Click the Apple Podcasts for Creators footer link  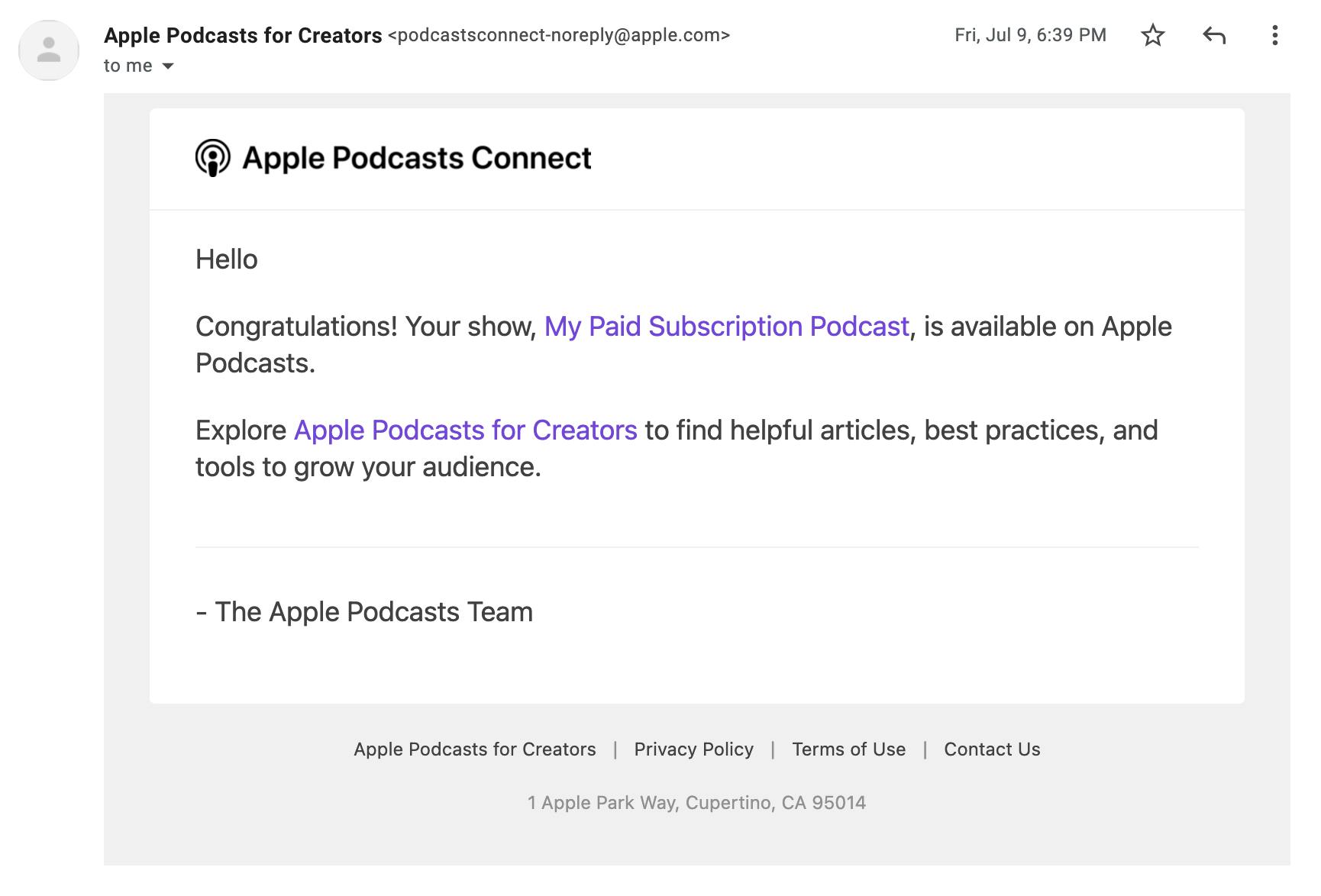pyautogui.click(x=474, y=749)
